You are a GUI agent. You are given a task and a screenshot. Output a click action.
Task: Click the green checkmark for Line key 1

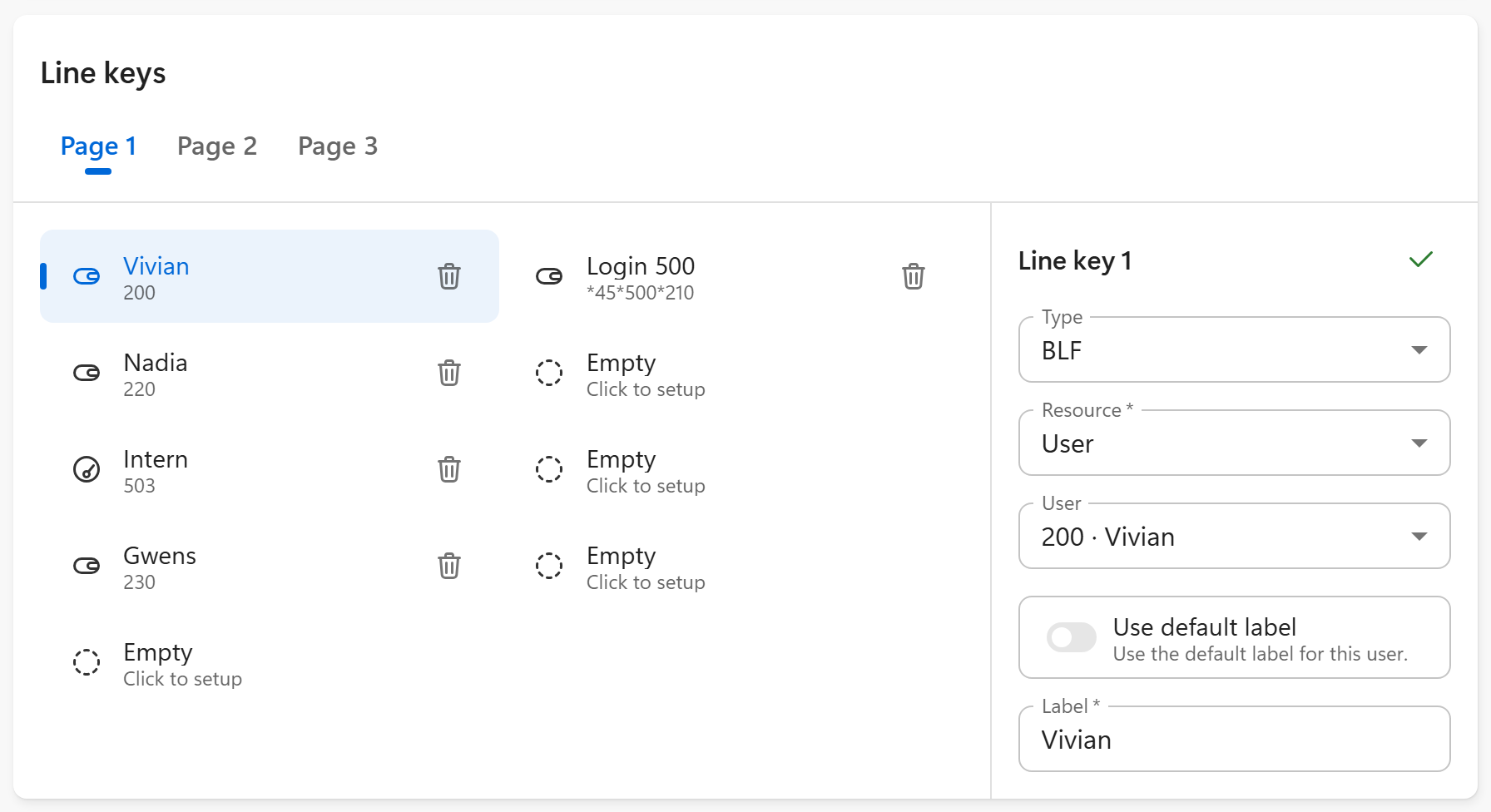pyautogui.click(x=1420, y=260)
